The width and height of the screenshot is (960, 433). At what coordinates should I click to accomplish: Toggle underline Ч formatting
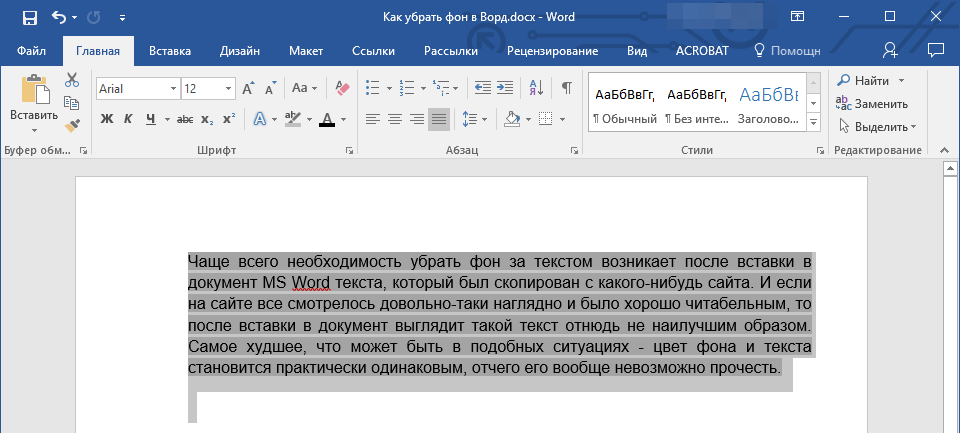(151, 119)
